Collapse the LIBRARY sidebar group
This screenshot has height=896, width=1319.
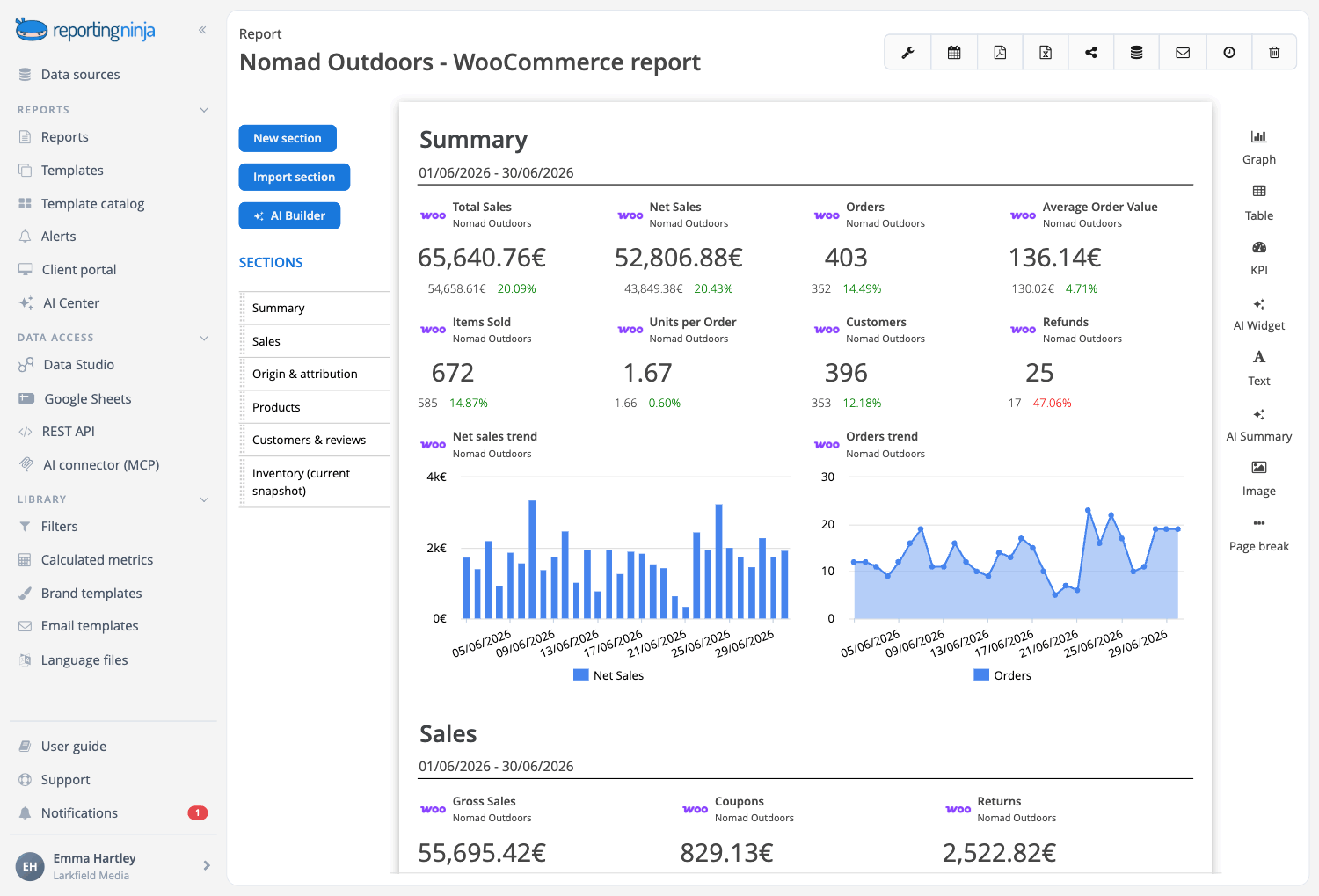point(204,499)
